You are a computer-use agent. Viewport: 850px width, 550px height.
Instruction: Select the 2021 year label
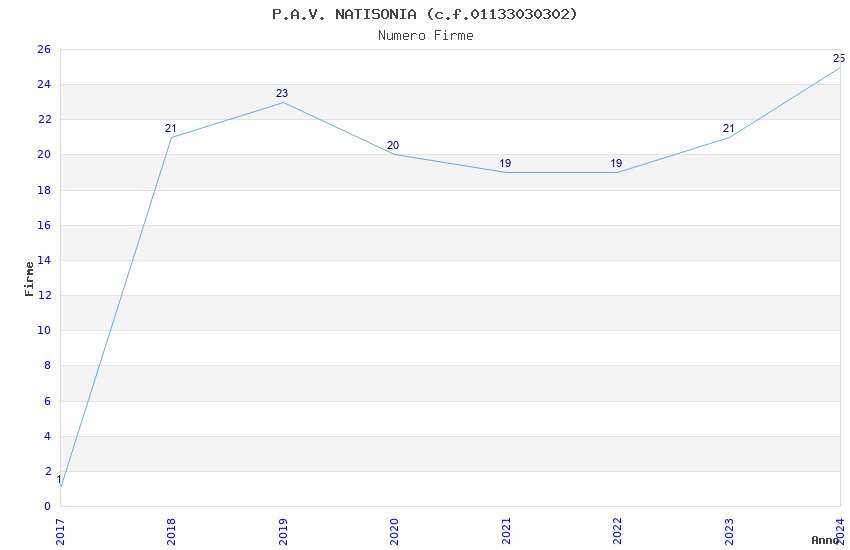(x=506, y=532)
